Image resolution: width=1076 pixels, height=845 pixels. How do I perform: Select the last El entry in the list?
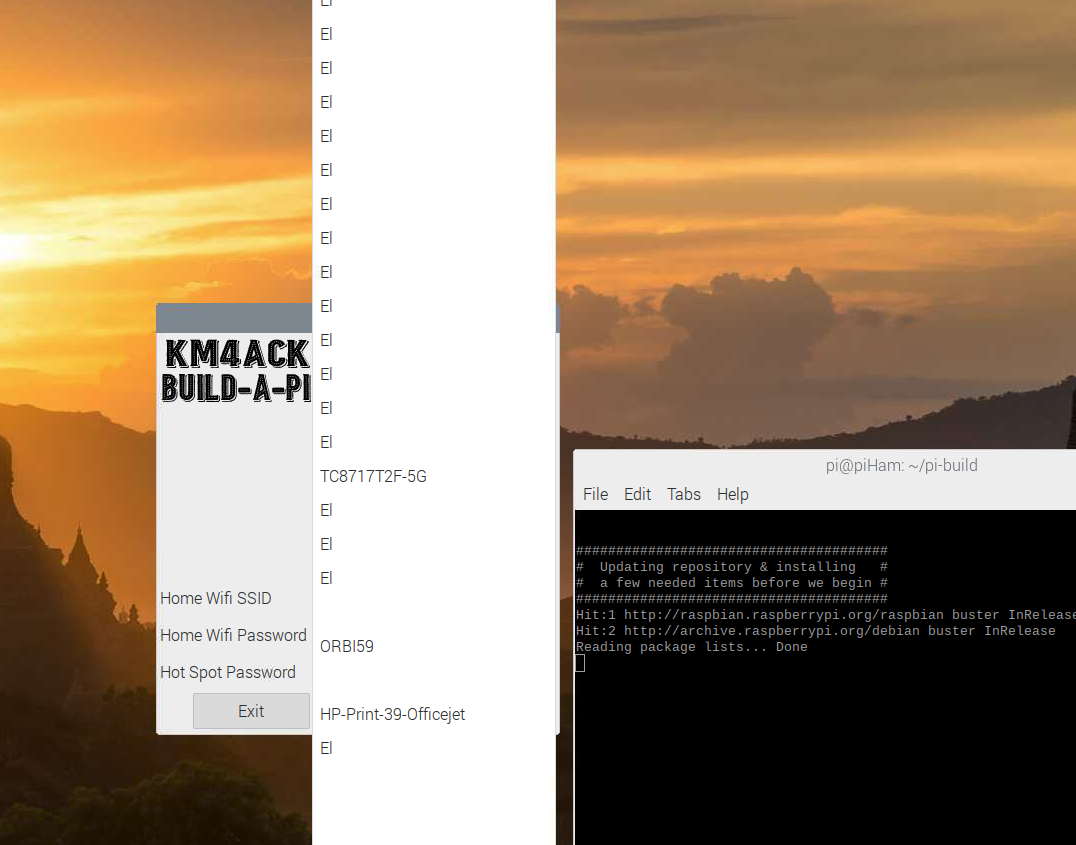[x=325, y=748]
